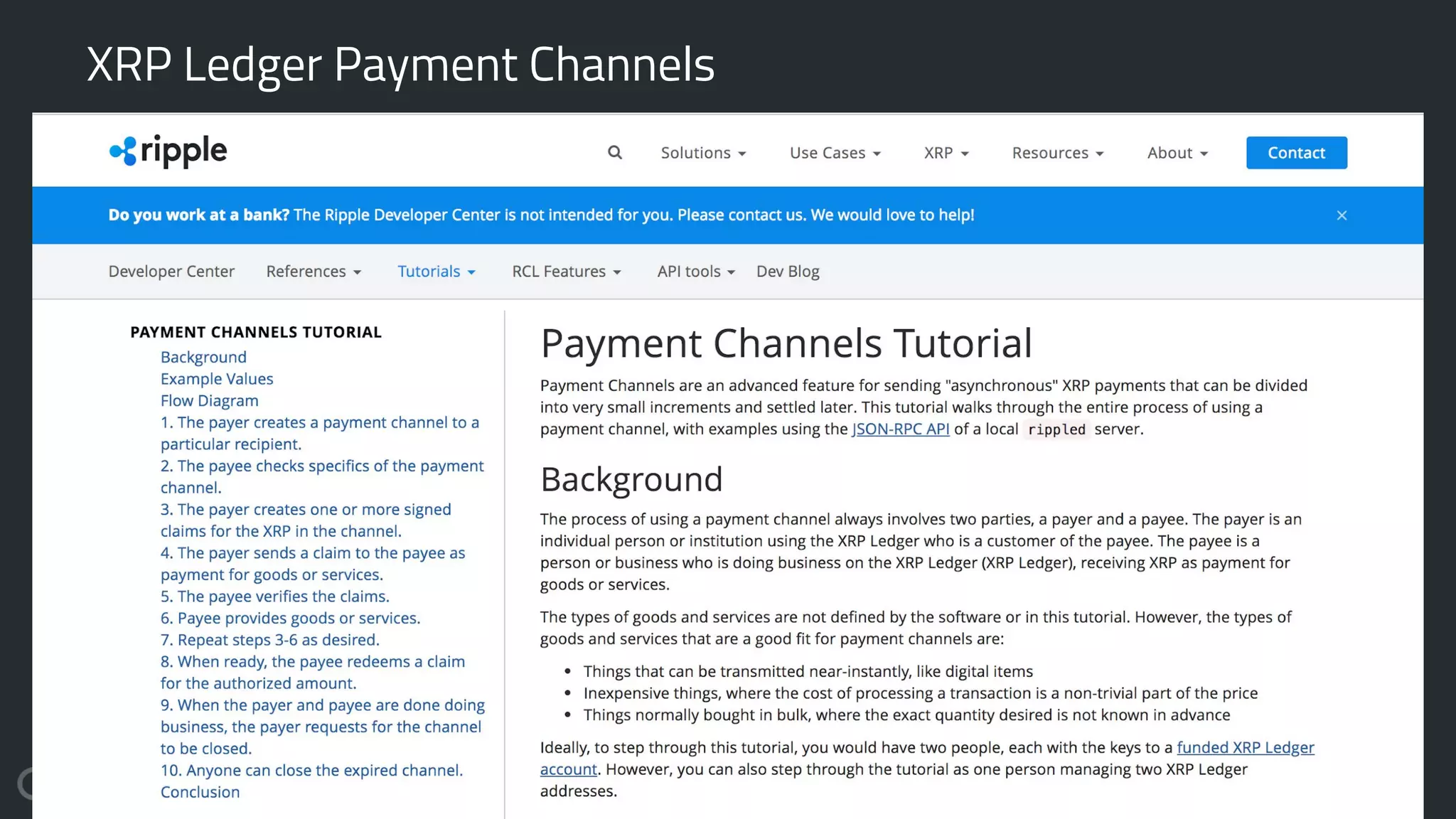Follow the JSON-RPC API link
Viewport: 1456px width, 819px height.
900,429
